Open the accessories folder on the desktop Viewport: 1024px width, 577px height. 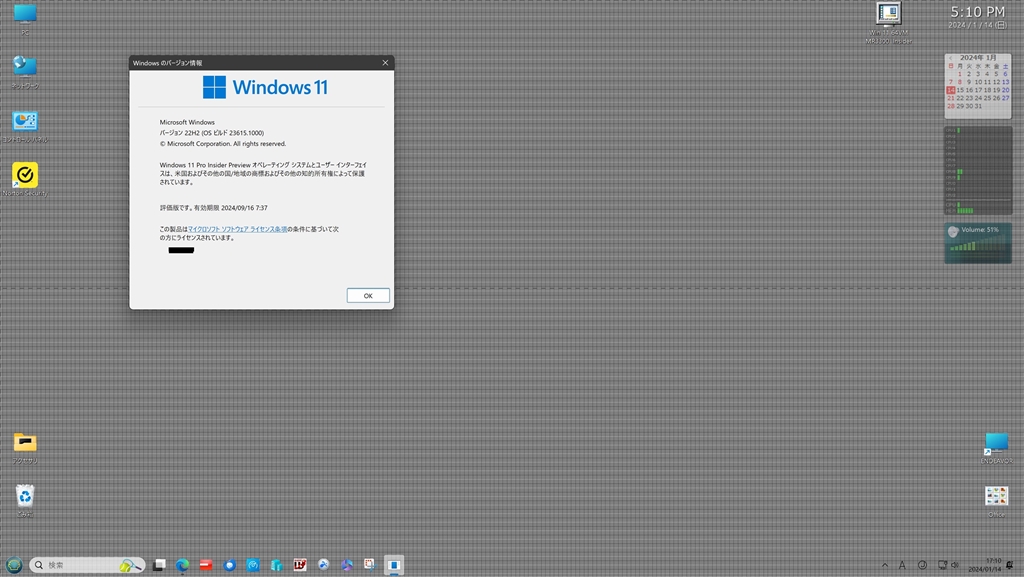pyautogui.click(x=25, y=447)
